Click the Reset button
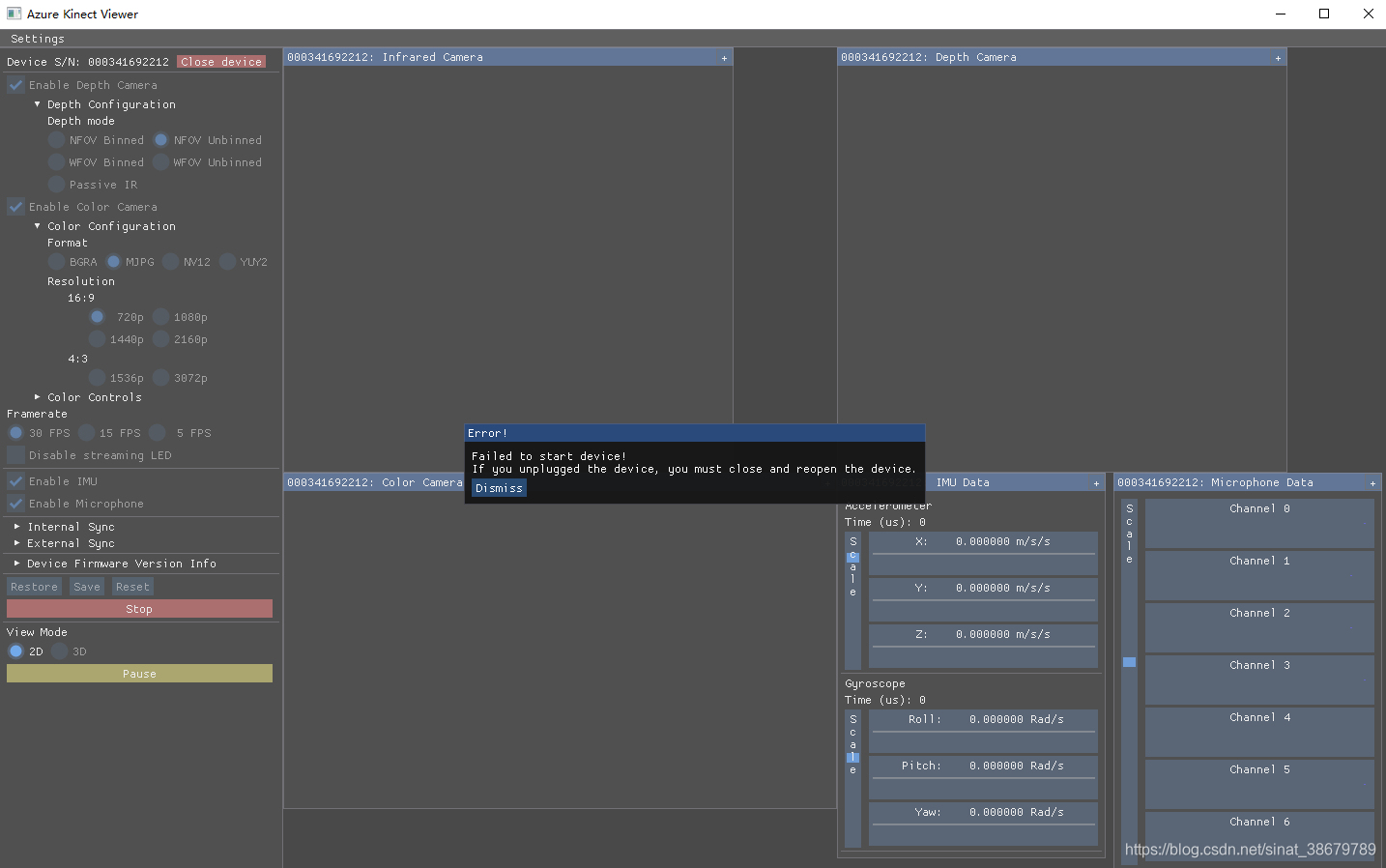This screenshot has height=868, width=1386. coord(132,587)
